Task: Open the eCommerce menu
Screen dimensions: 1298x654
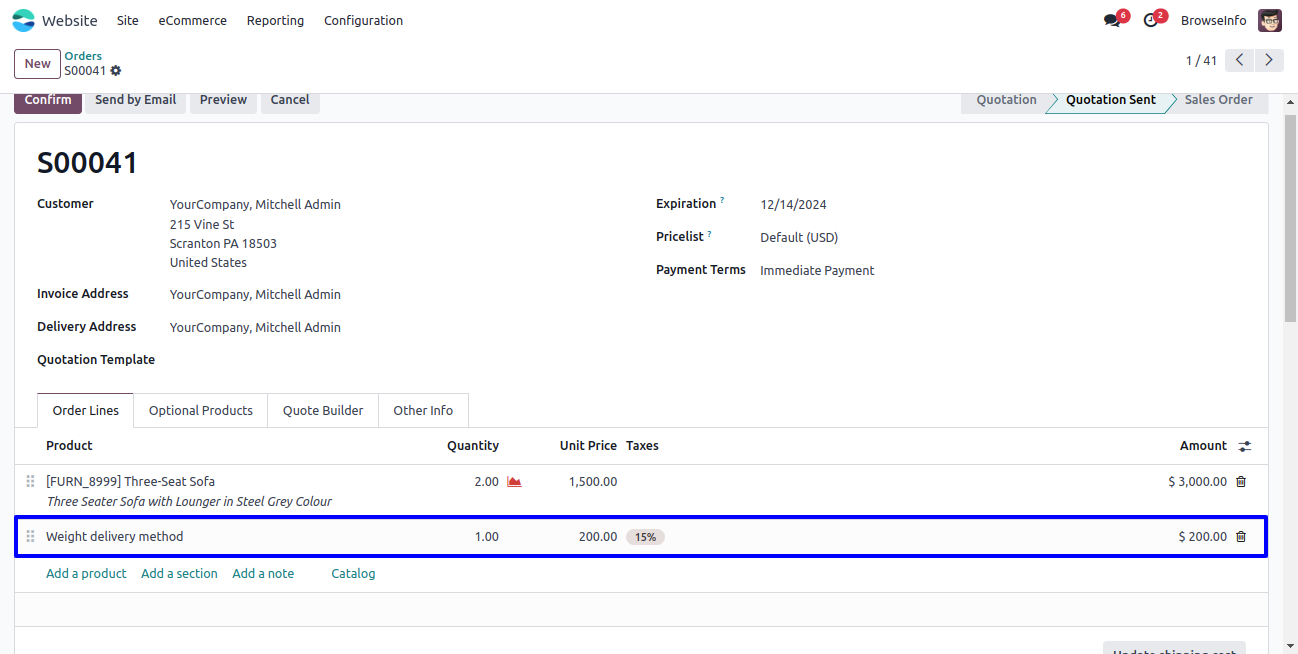Action: click(x=192, y=20)
